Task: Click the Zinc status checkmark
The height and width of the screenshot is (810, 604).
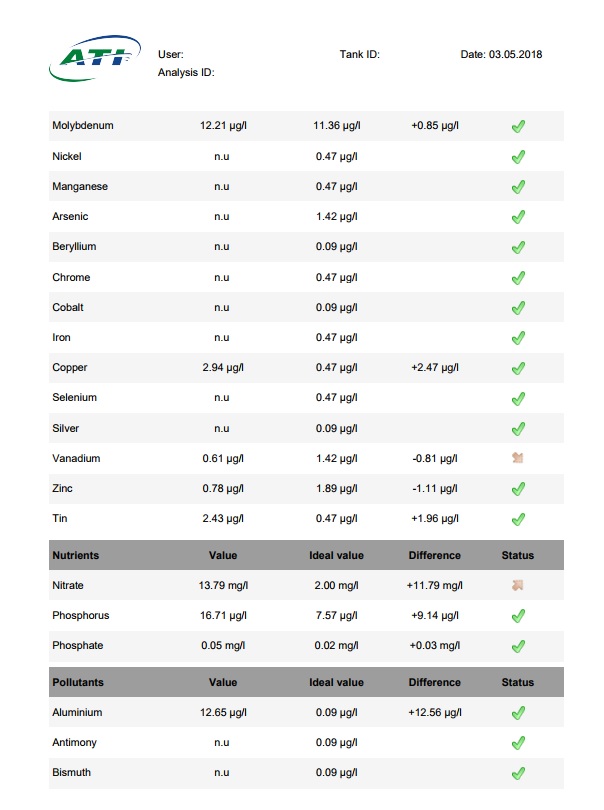Action: point(518,489)
